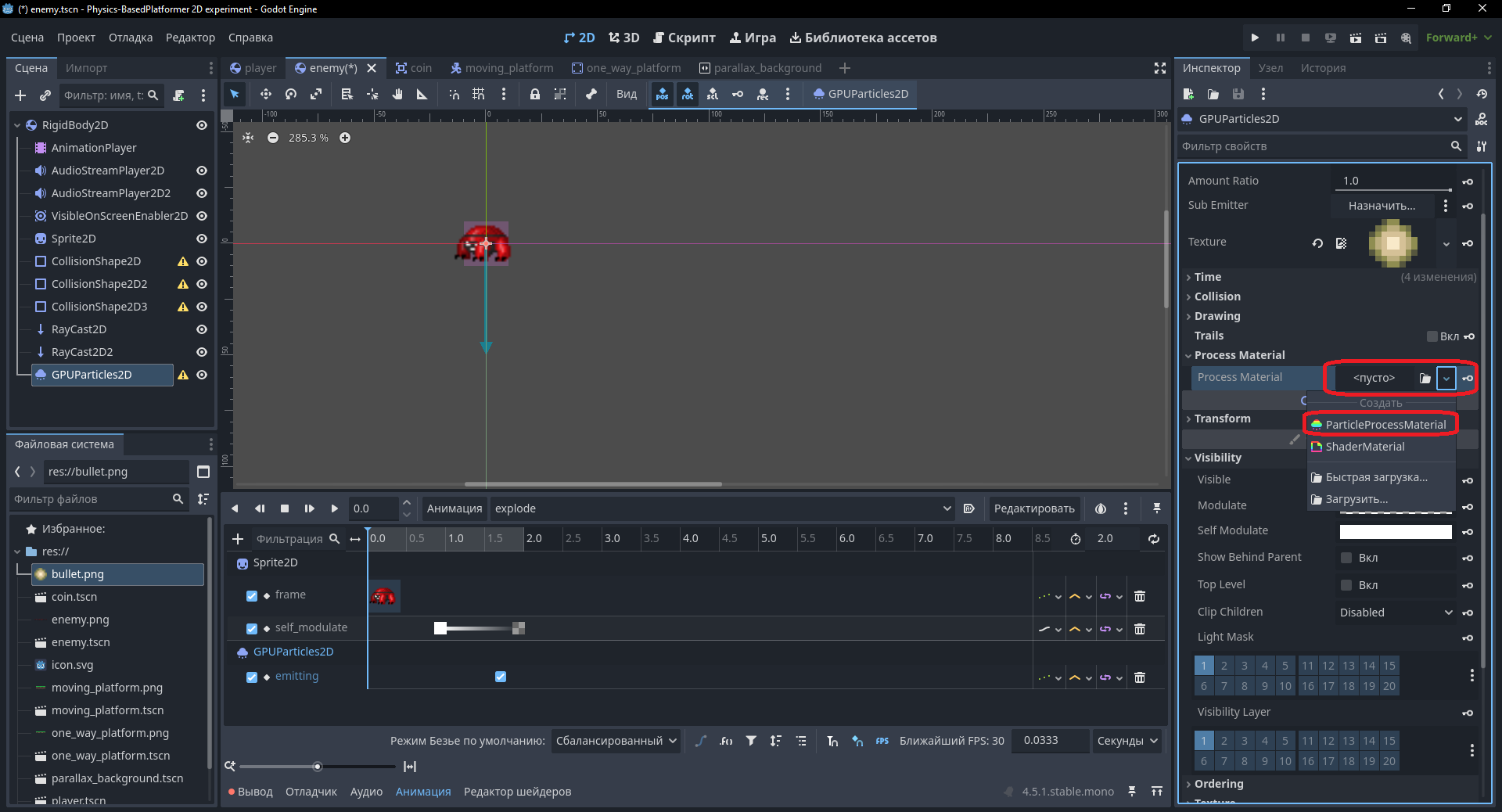Run the project with play button

click(1255, 38)
